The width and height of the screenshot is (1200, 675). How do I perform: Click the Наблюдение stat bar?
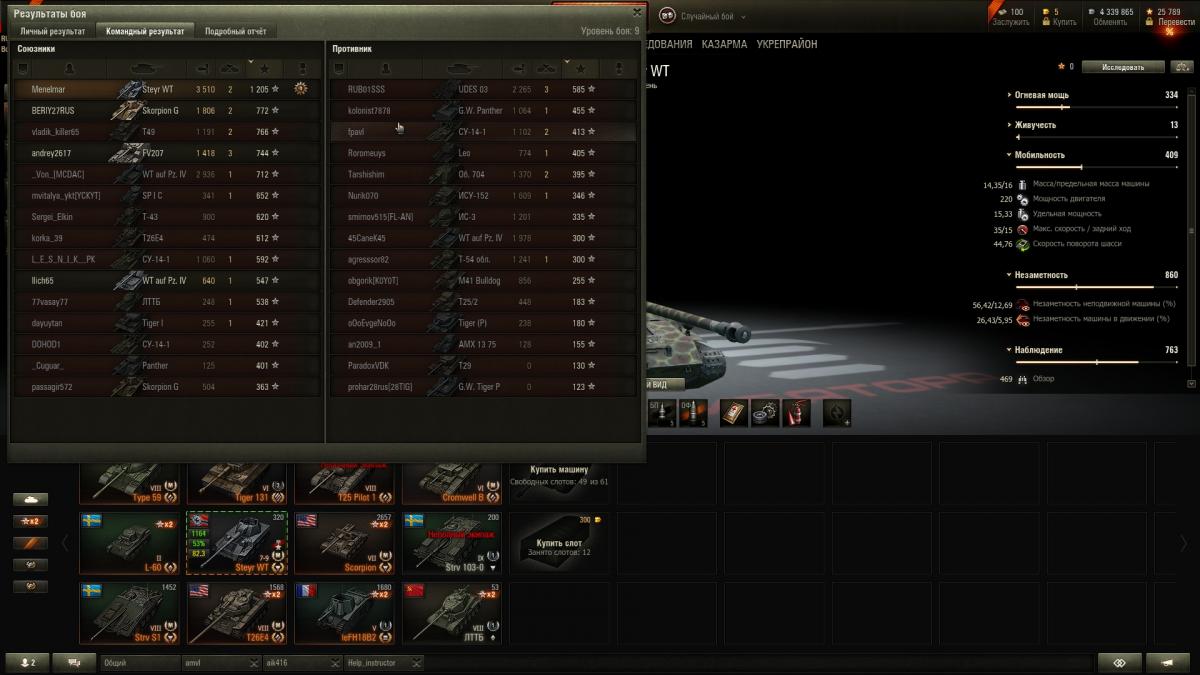(1097, 361)
